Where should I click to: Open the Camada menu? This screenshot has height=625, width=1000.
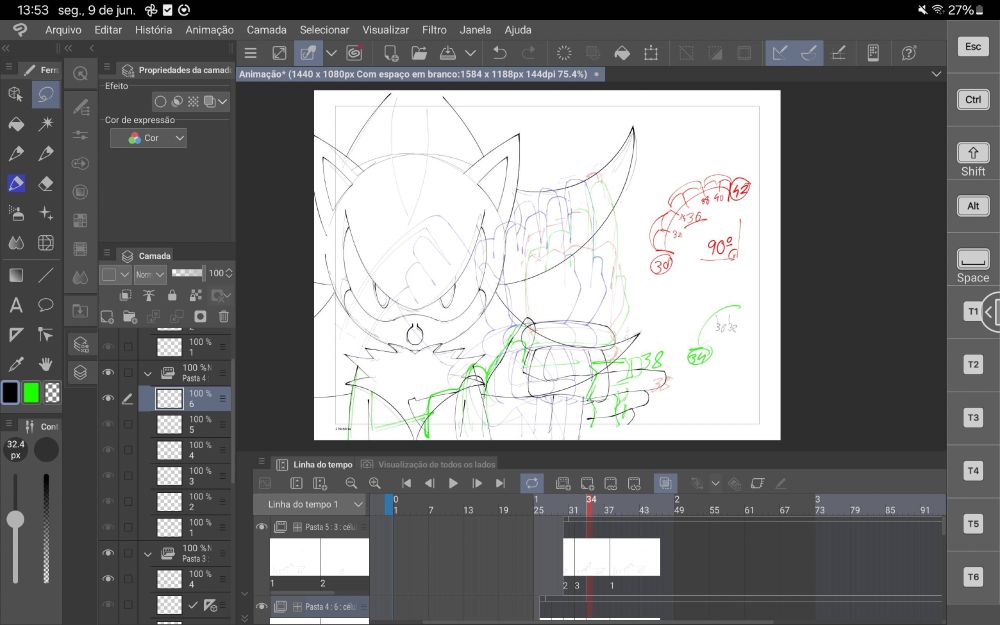pos(267,30)
